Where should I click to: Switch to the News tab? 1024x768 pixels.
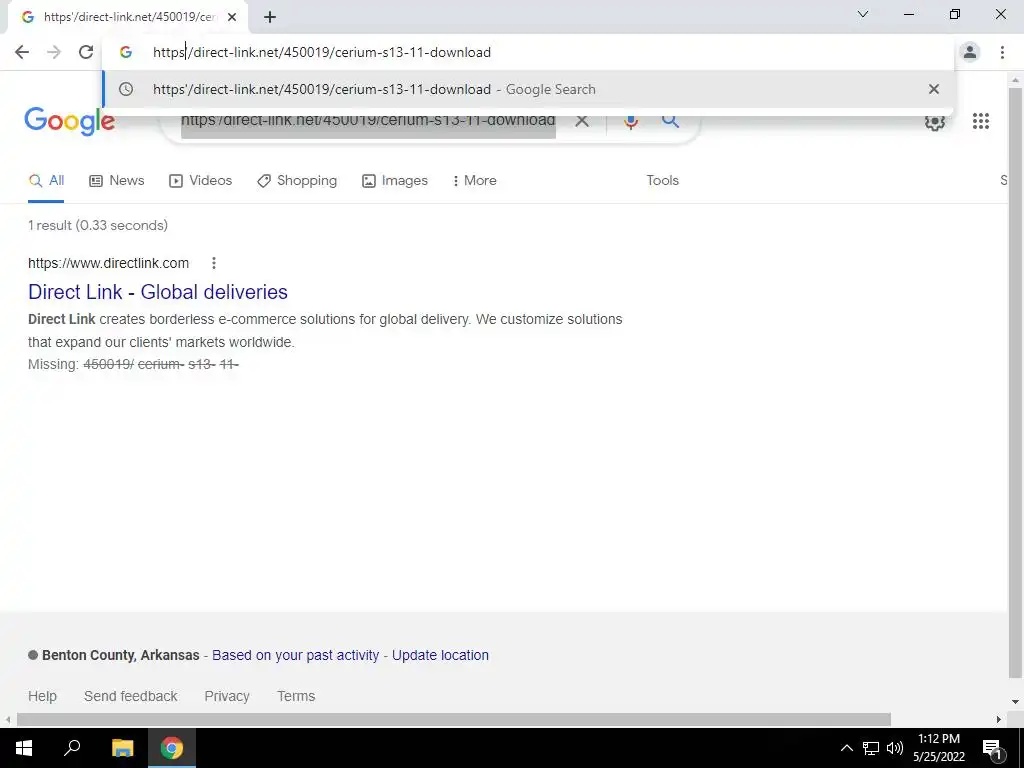click(x=116, y=181)
